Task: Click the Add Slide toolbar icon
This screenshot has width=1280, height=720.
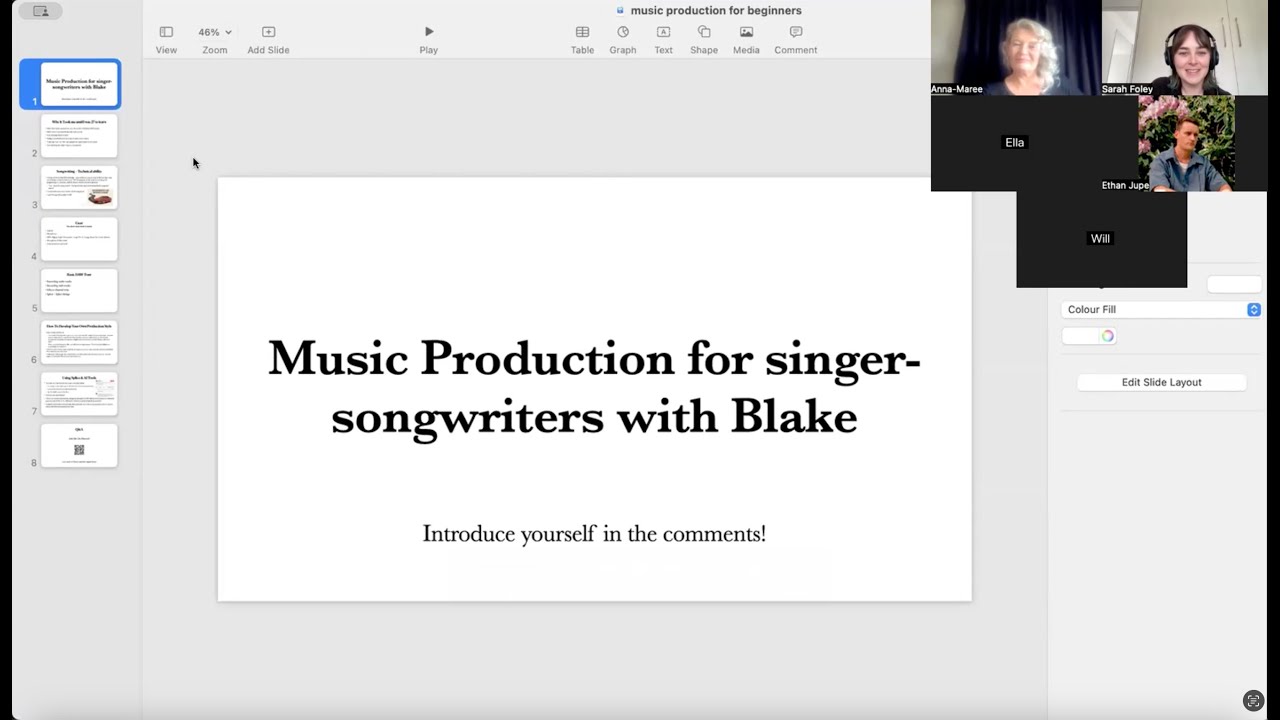Action: pyautogui.click(x=268, y=32)
